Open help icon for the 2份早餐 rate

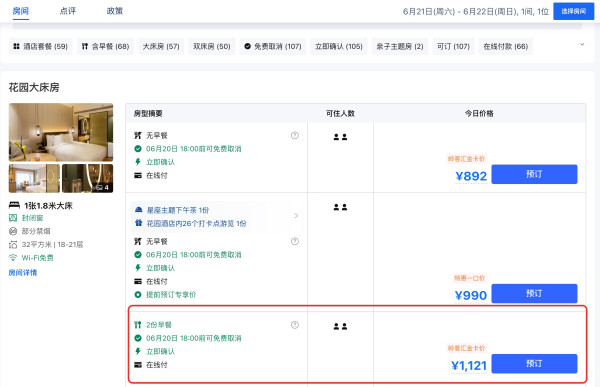click(x=295, y=325)
